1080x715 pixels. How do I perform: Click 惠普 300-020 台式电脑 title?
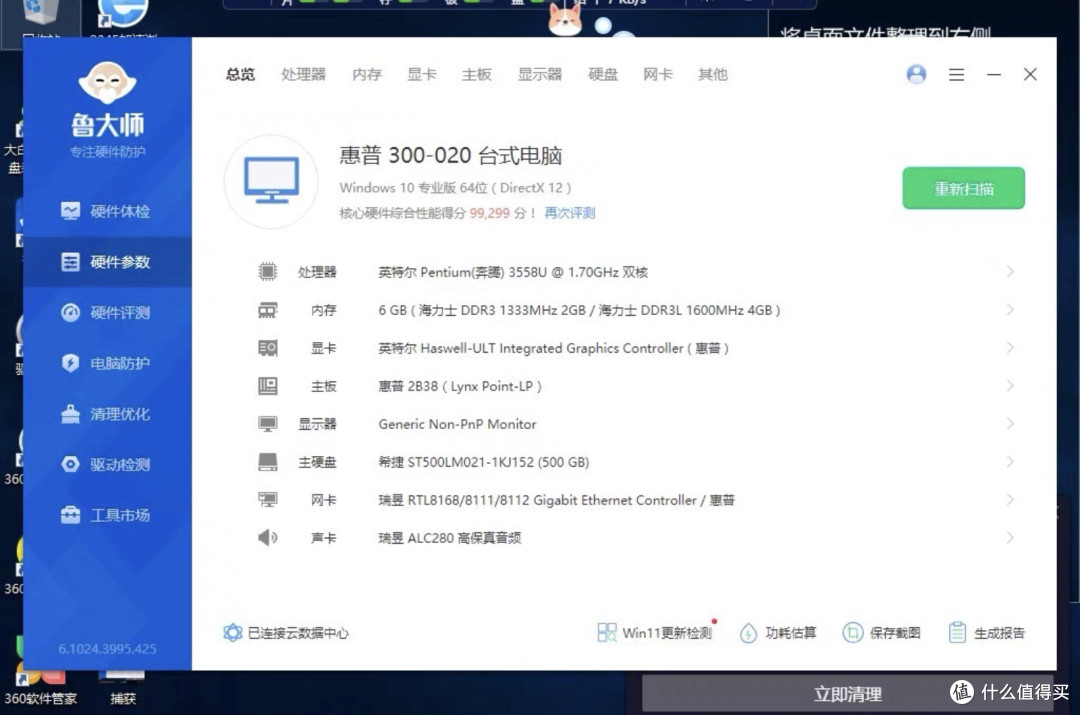pos(450,156)
